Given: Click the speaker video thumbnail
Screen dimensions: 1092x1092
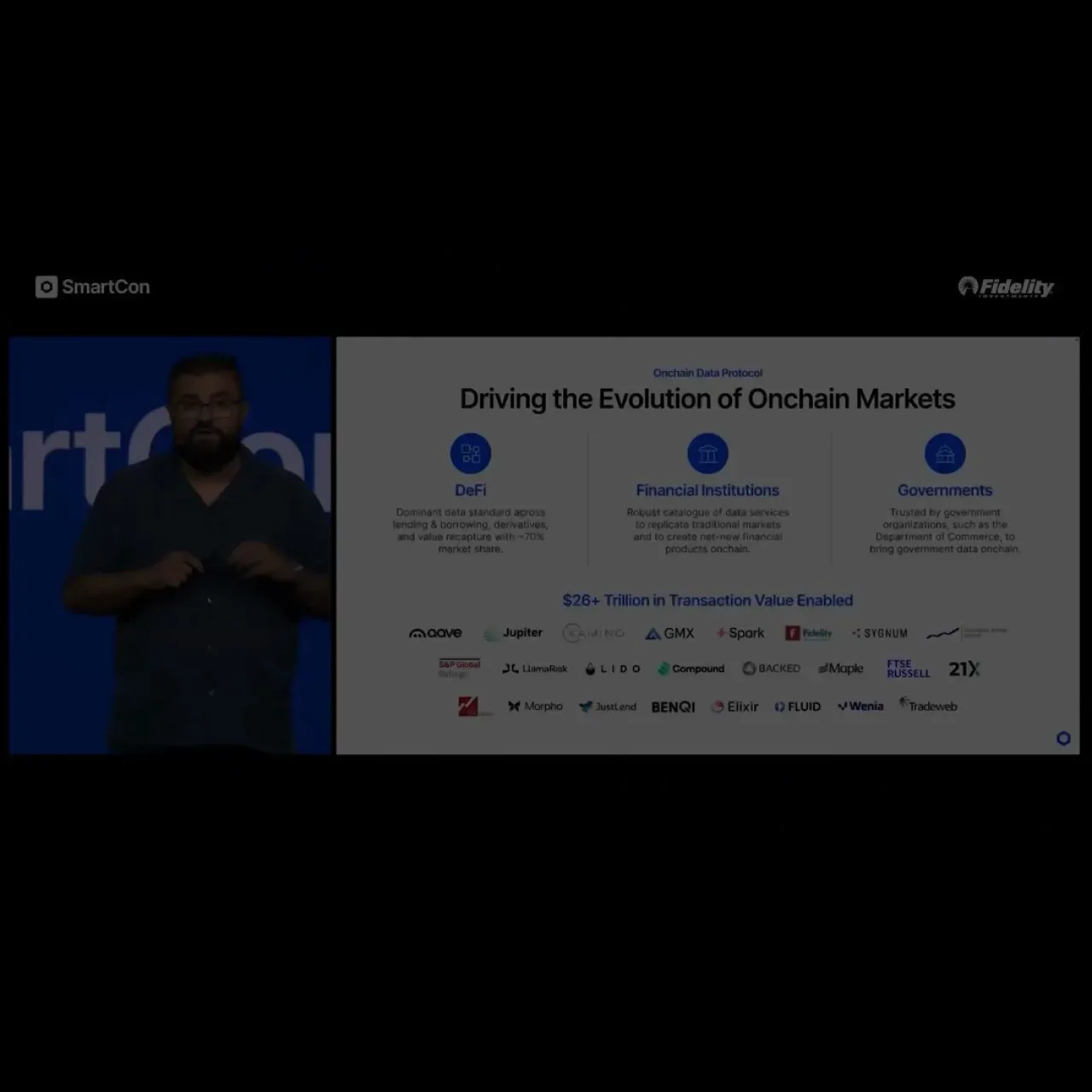Looking at the screenshot, I should tap(171, 545).
